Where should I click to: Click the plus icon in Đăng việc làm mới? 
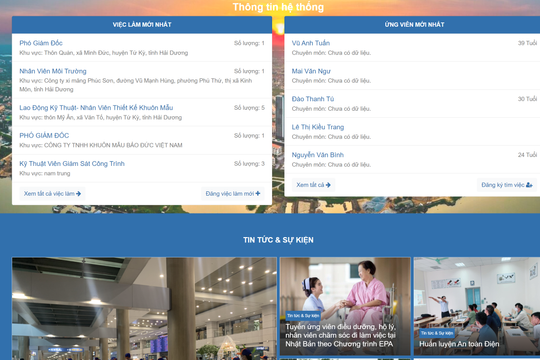[258, 193]
